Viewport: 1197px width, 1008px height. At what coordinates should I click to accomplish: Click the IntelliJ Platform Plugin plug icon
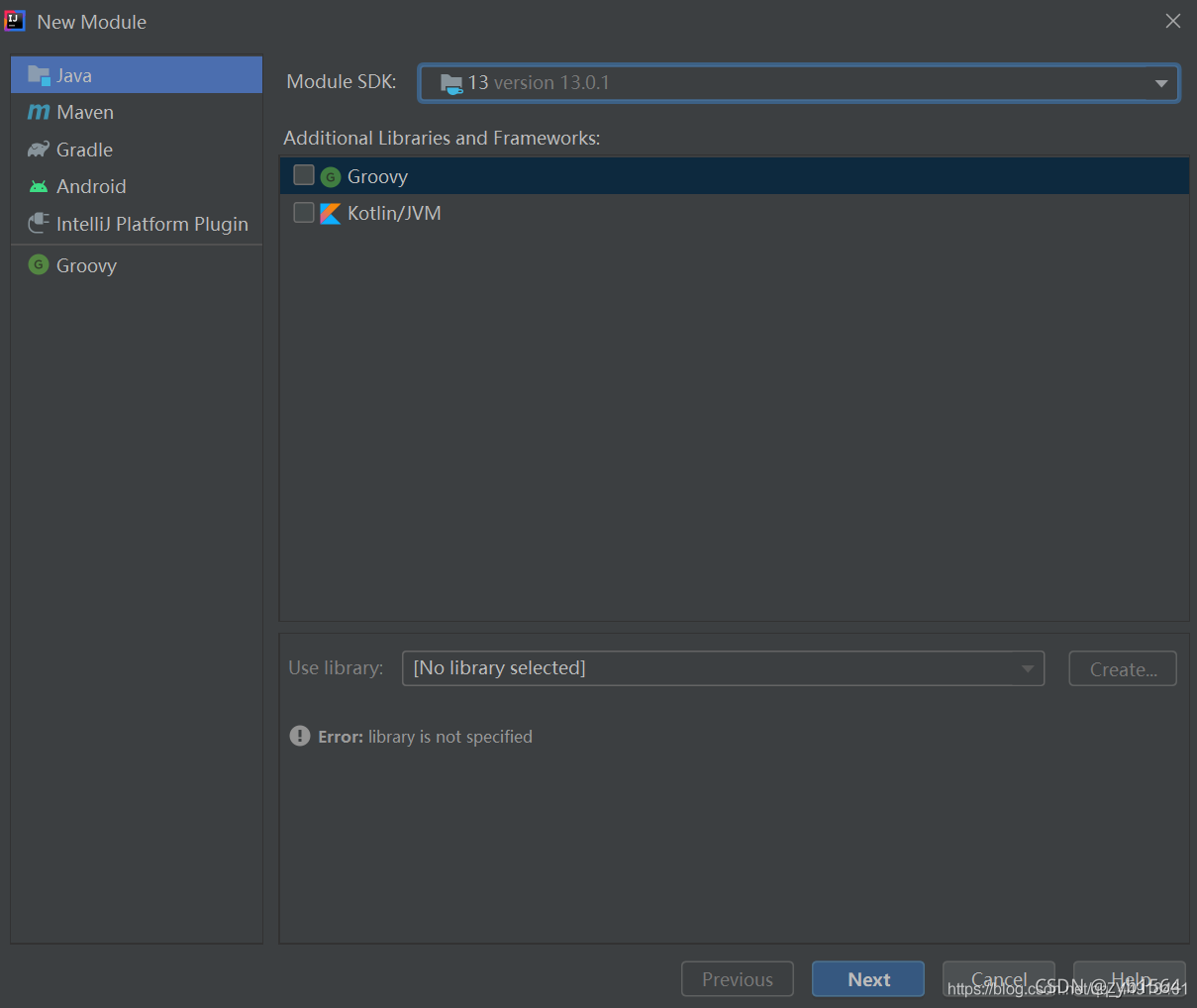(39, 224)
